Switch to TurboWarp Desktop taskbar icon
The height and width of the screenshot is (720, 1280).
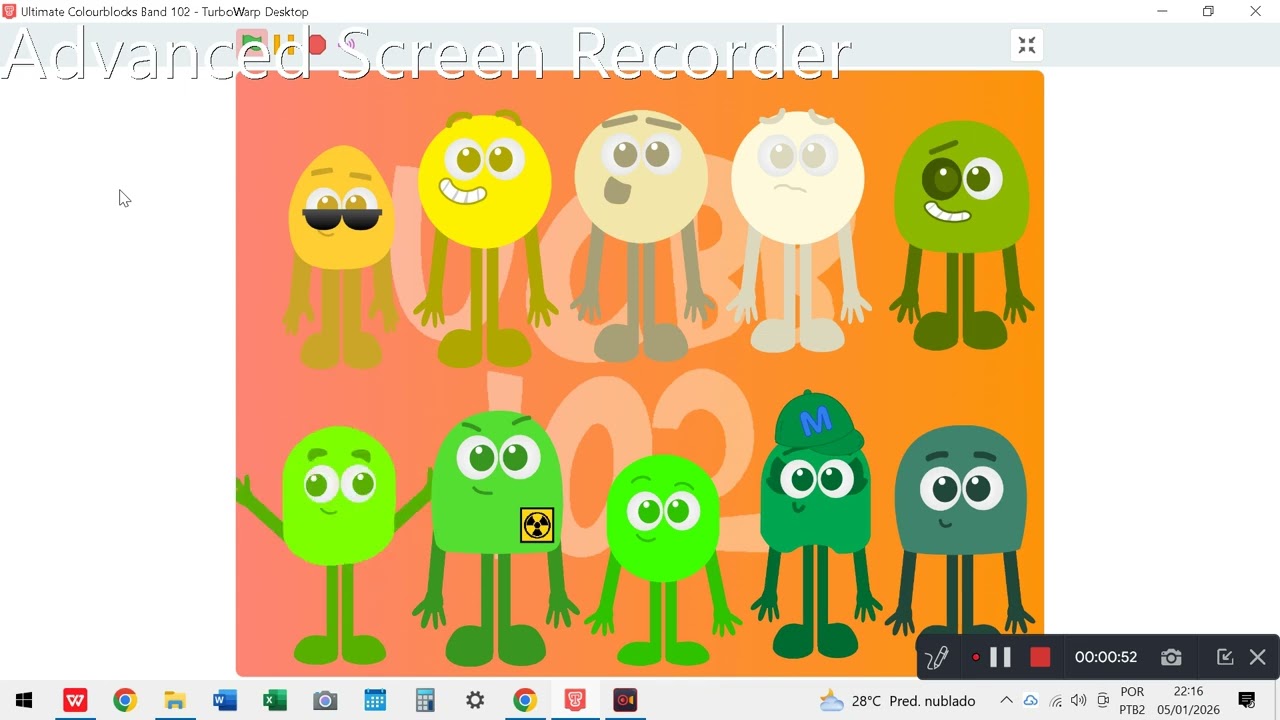[x=575, y=700]
